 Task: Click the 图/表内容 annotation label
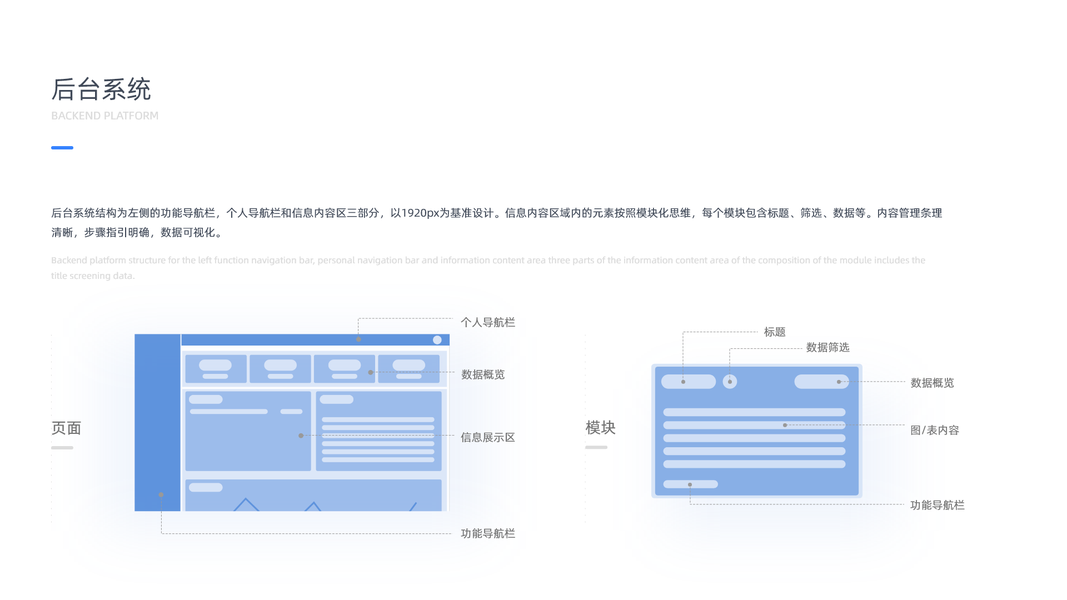[x=935, y=430]
